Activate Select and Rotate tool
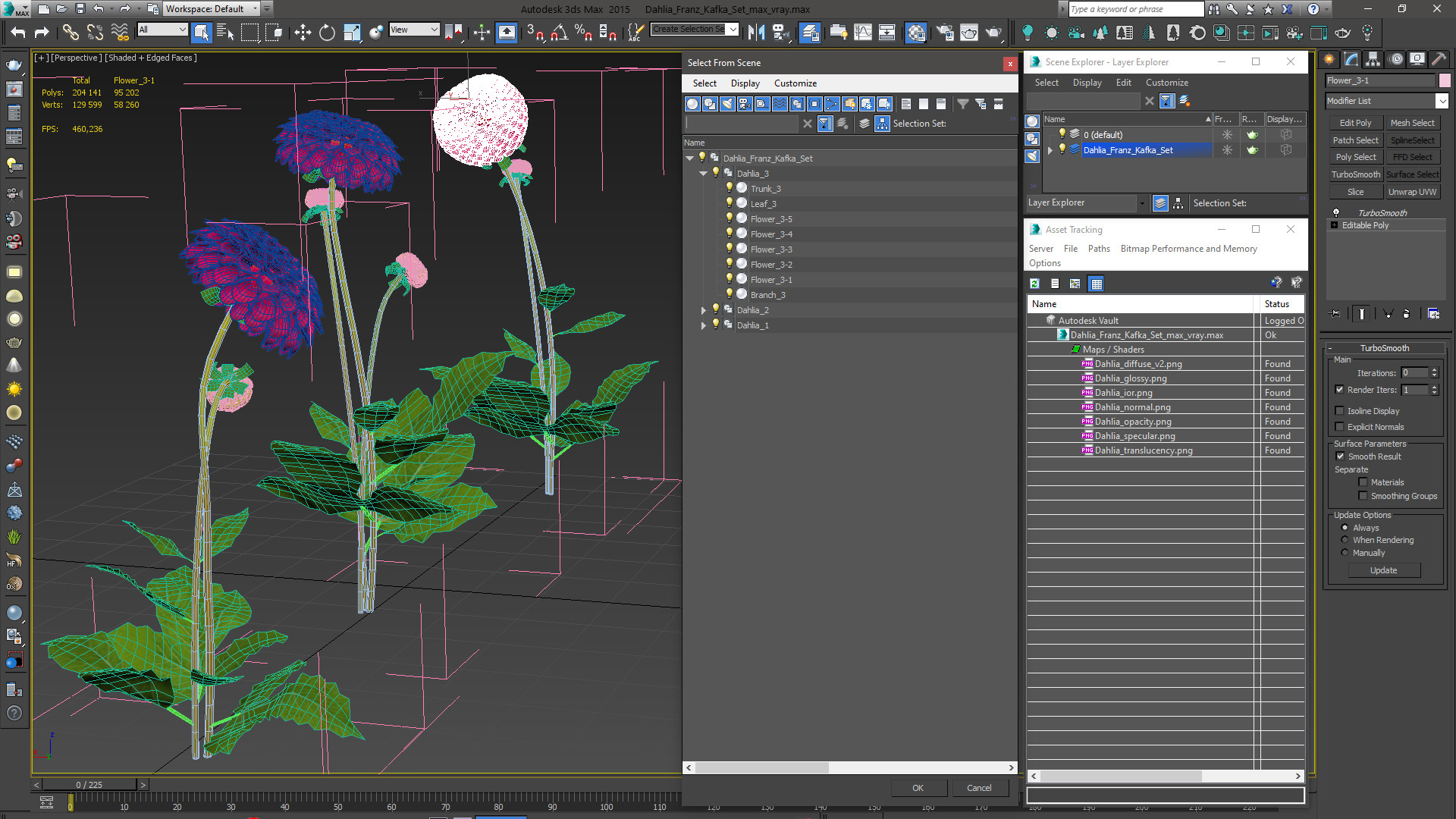Image resolution: width=1456 pixels, height=819 pixels. (x=327, y=32)
